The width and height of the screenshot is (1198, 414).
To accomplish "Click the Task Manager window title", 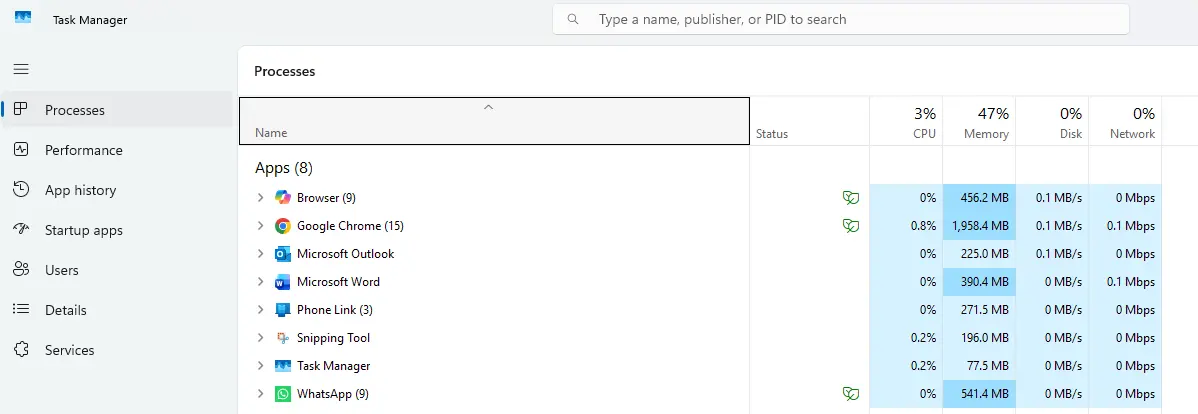I will point(90,20).
